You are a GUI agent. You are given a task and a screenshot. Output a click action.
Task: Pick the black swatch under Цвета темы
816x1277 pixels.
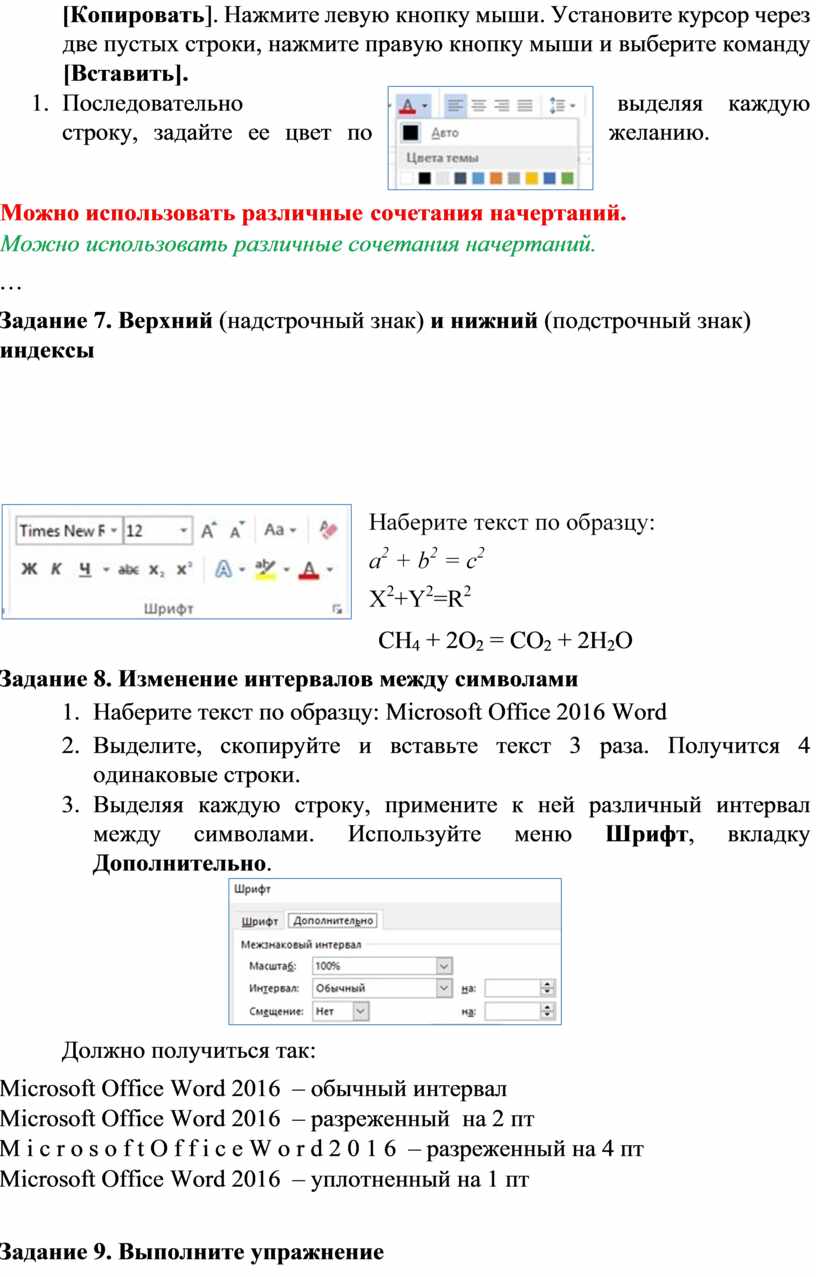(x=425, y=179)
